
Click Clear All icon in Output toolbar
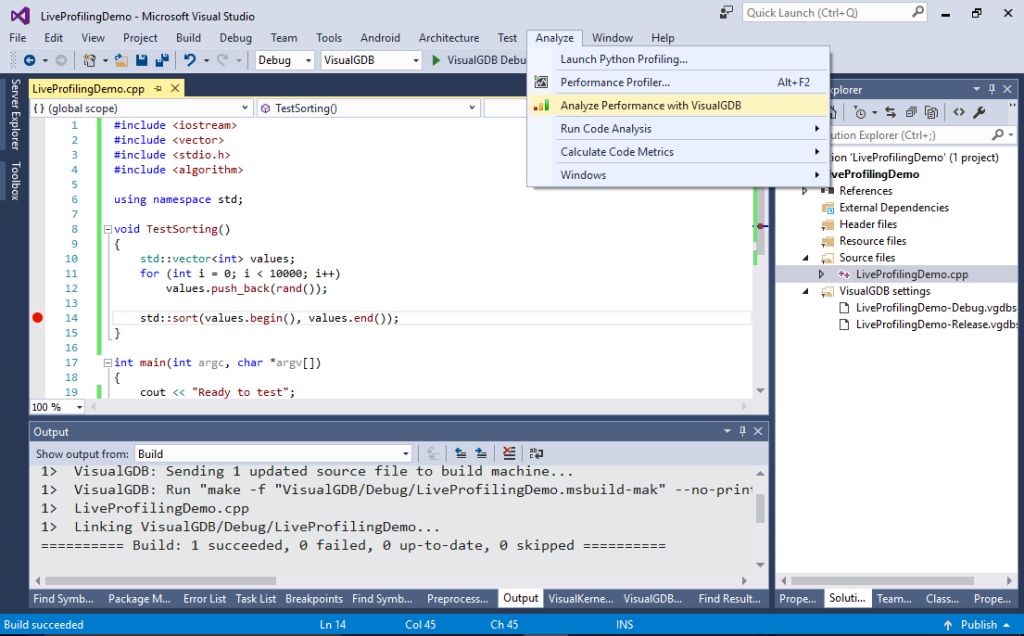[509, 453]
